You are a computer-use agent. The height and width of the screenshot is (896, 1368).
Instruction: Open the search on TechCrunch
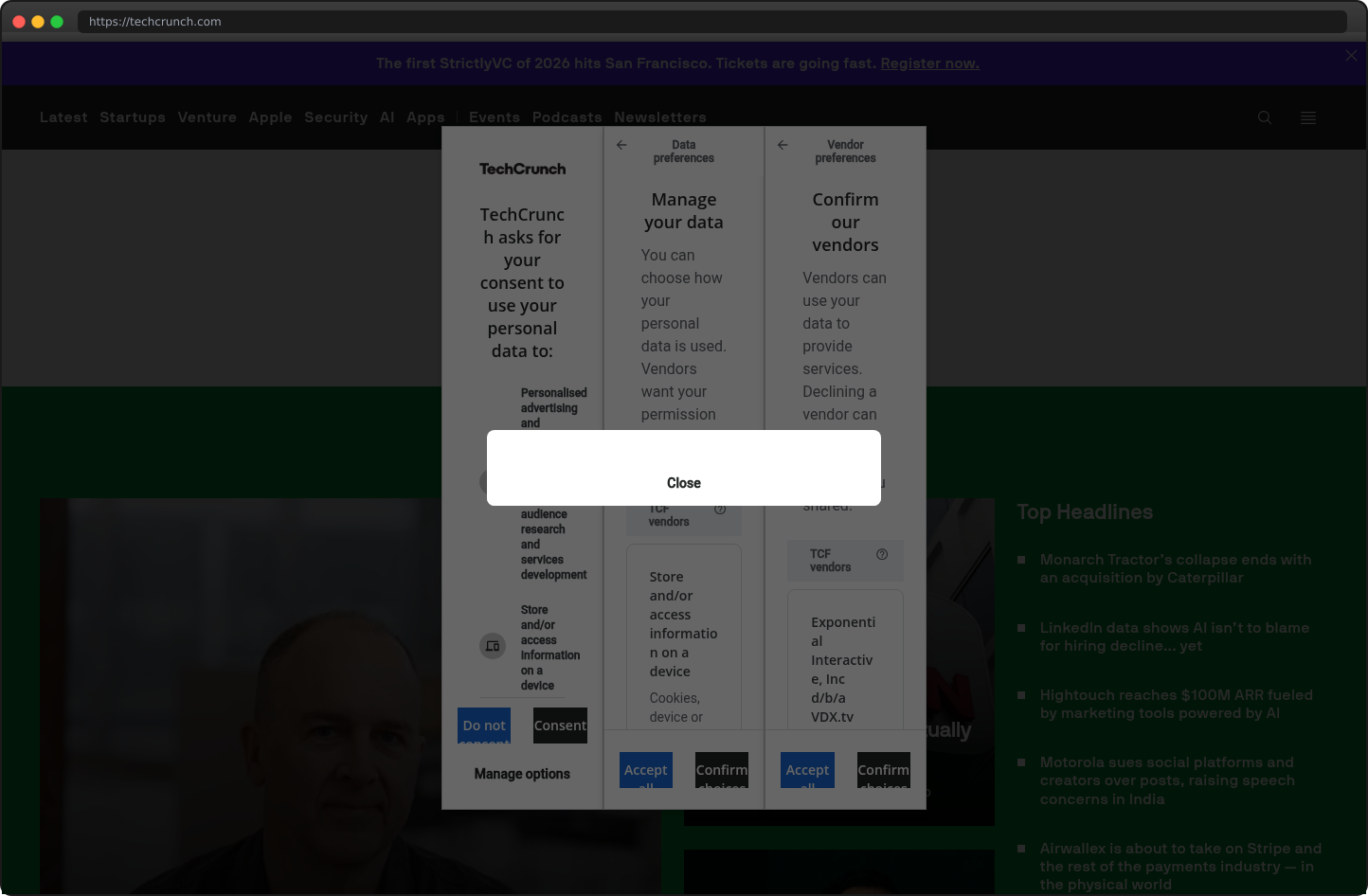click(1265, 117)
